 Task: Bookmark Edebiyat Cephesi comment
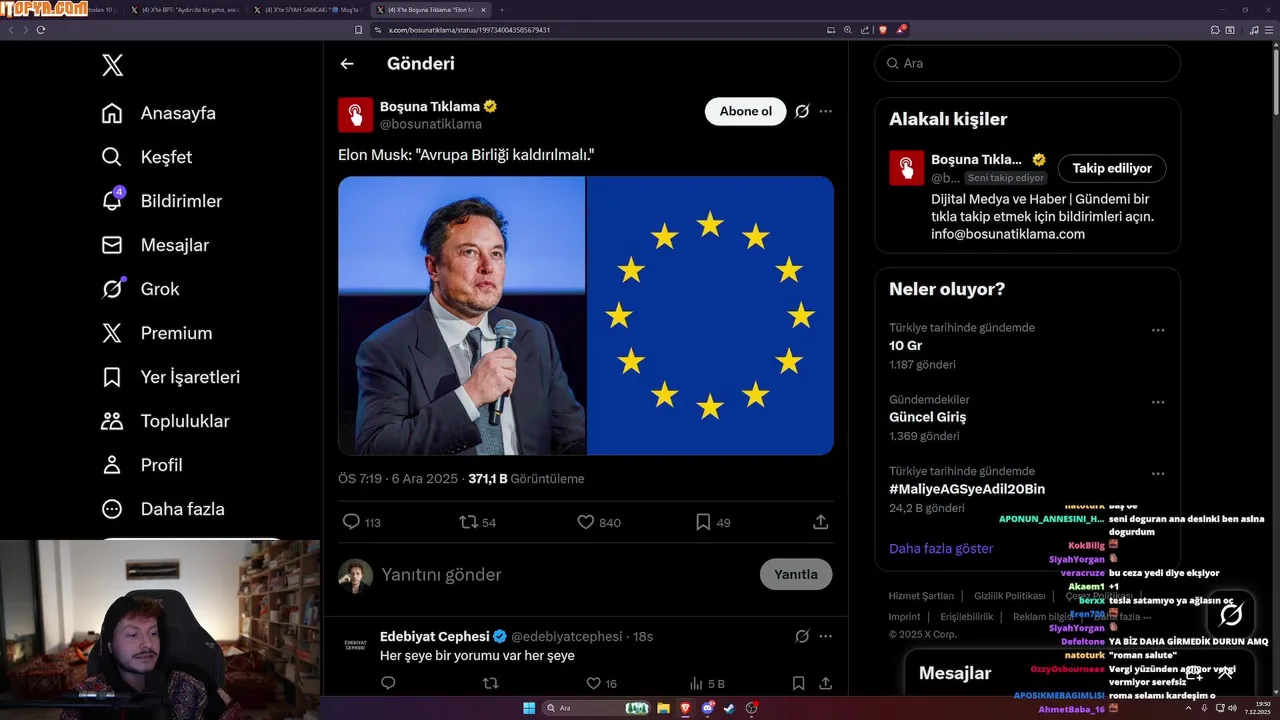click(x=798, y=684)
